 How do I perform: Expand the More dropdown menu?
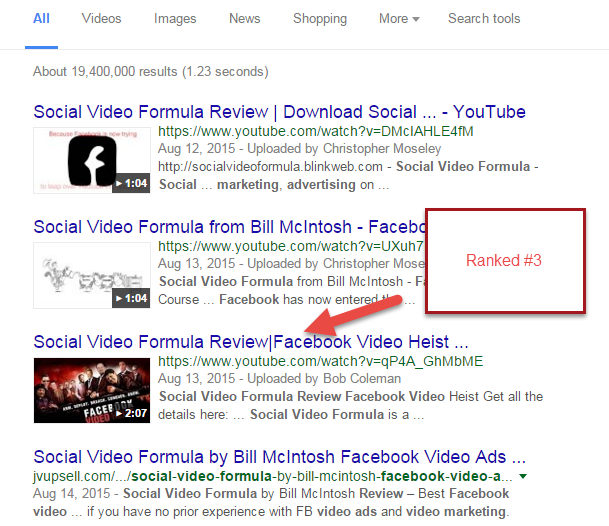[399, 19]
